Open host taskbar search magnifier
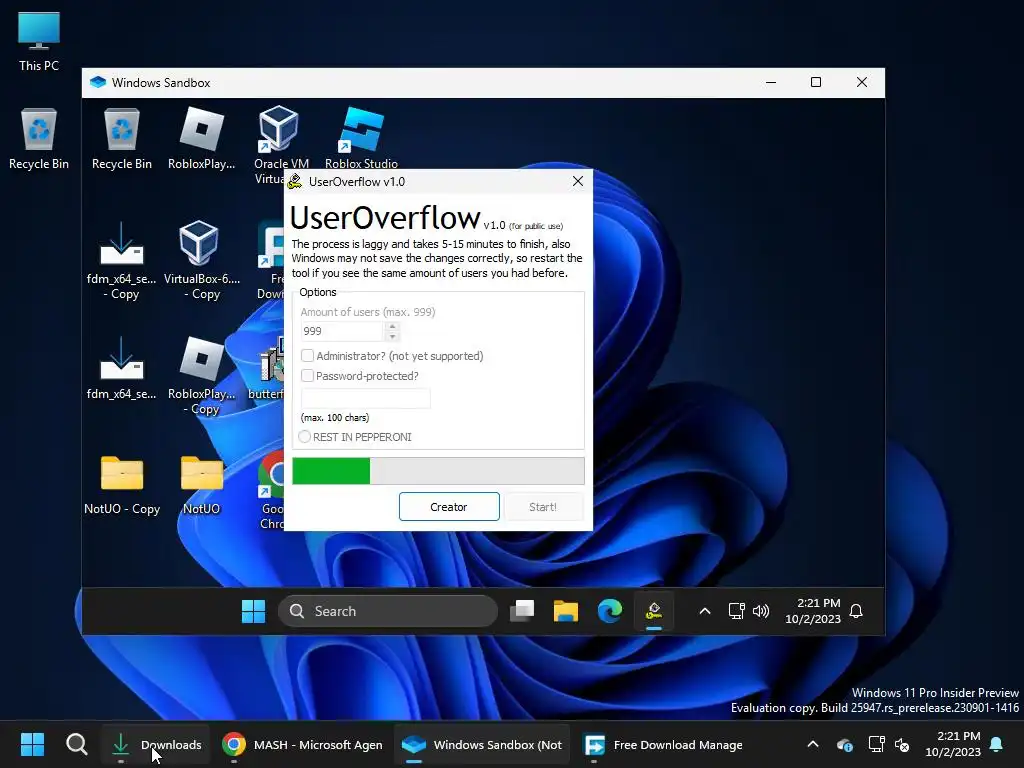This screenshot has height=768, width=1024. [76, 744]
